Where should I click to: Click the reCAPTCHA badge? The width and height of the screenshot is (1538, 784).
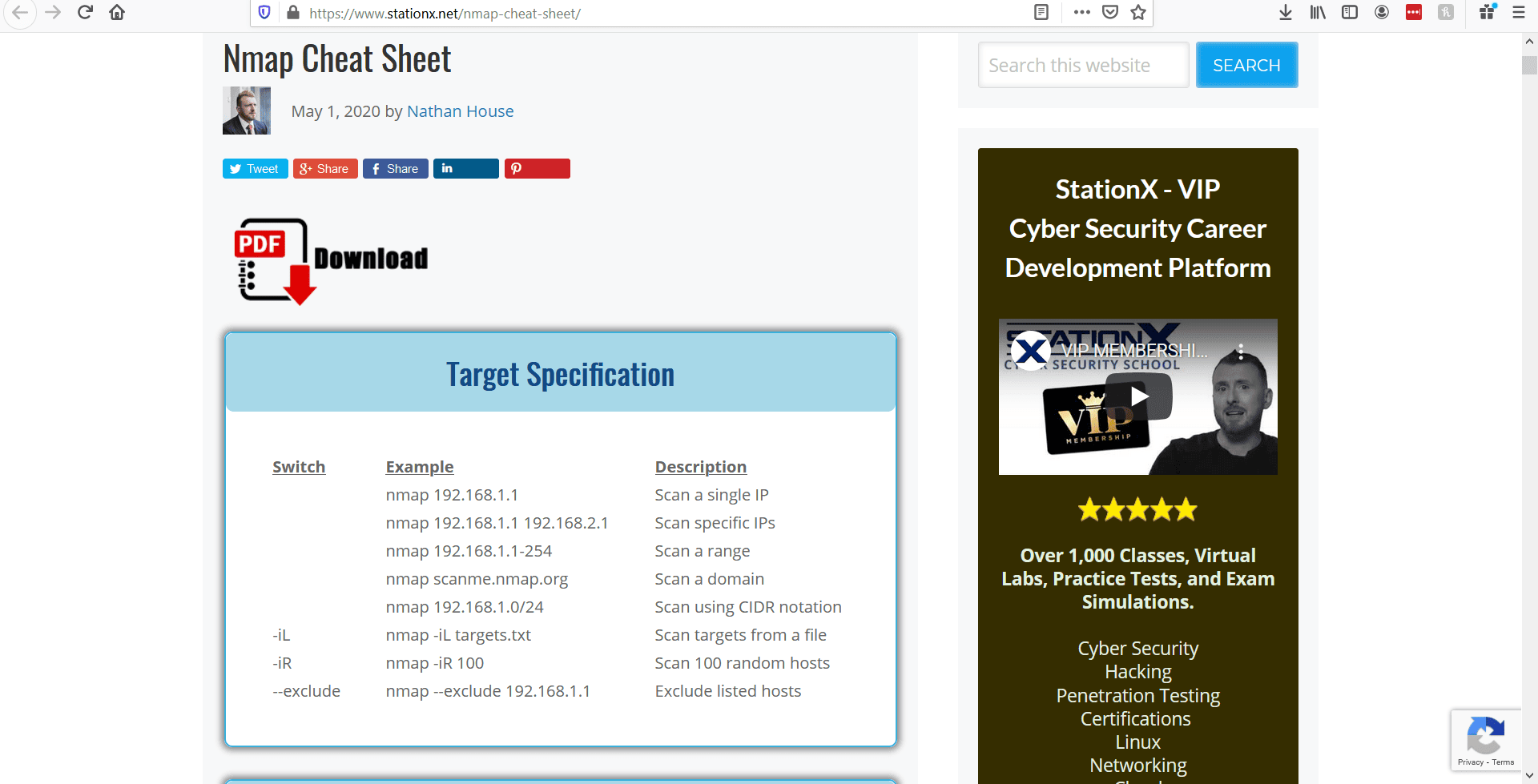pos(1486,740)
